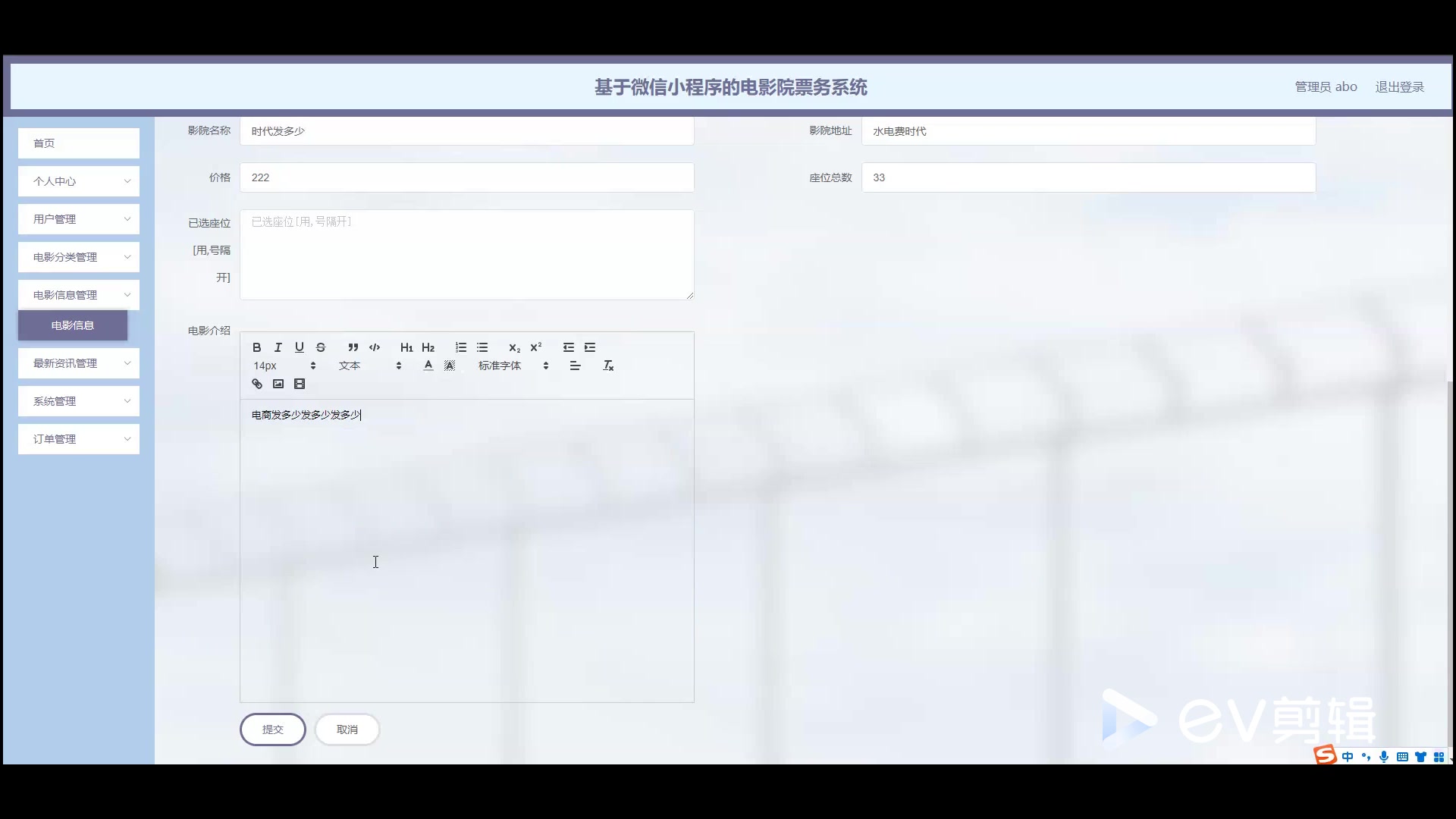Open the 电影信息 submenu item

click(x=73, y=325)
